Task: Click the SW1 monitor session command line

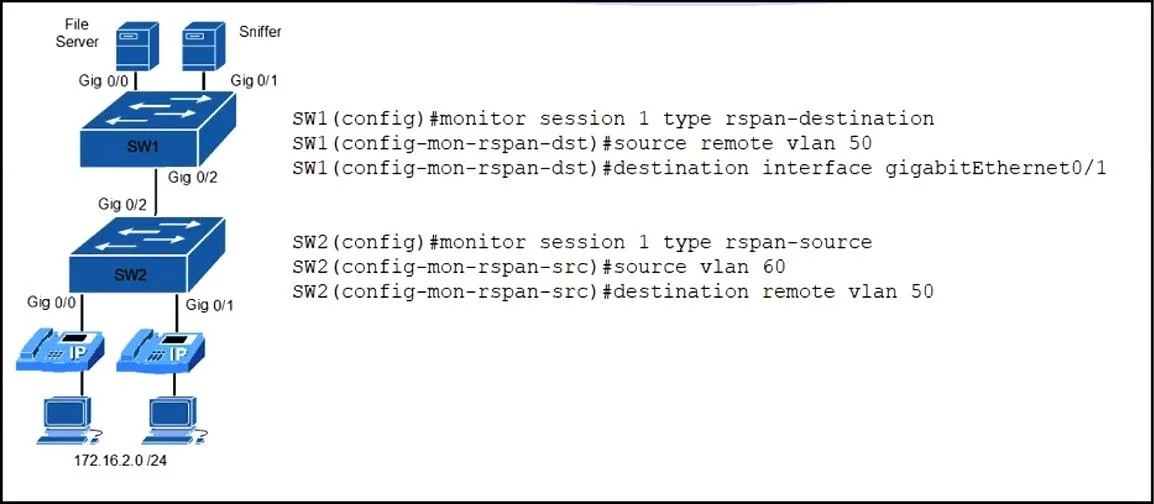Action: 613,119
